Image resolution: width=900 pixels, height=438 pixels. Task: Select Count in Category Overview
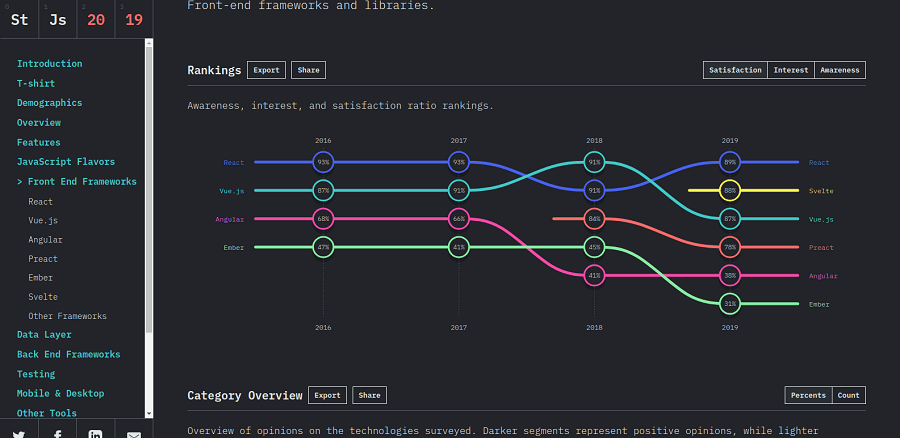848,395
